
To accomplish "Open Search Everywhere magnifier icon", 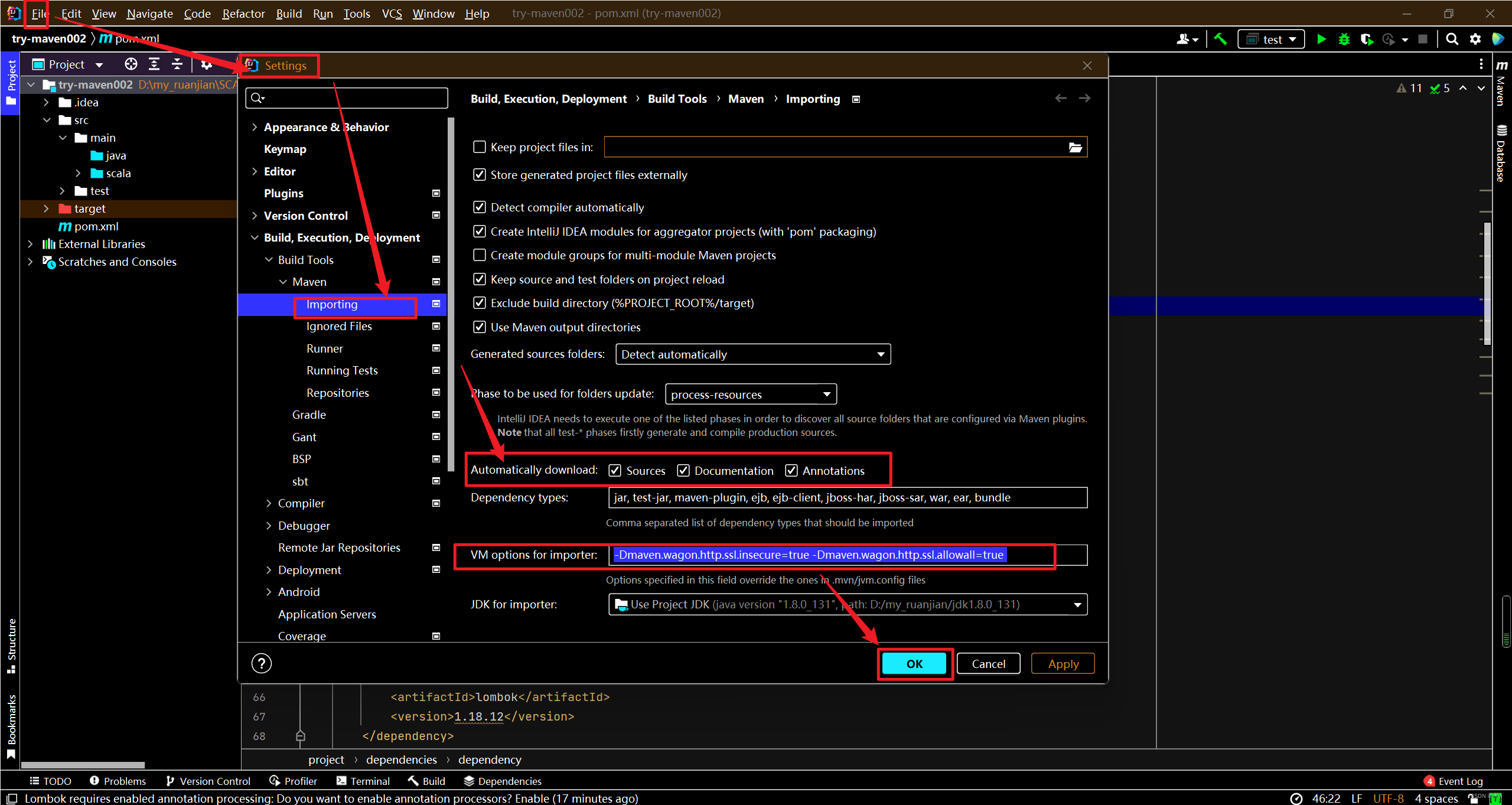I will coord(1452,40).
